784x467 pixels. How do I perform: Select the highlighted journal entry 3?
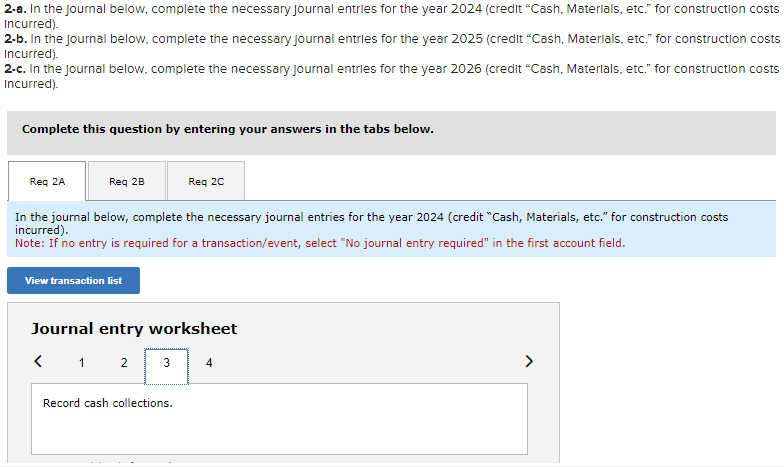pyautogui.click(x=166, y=363)
